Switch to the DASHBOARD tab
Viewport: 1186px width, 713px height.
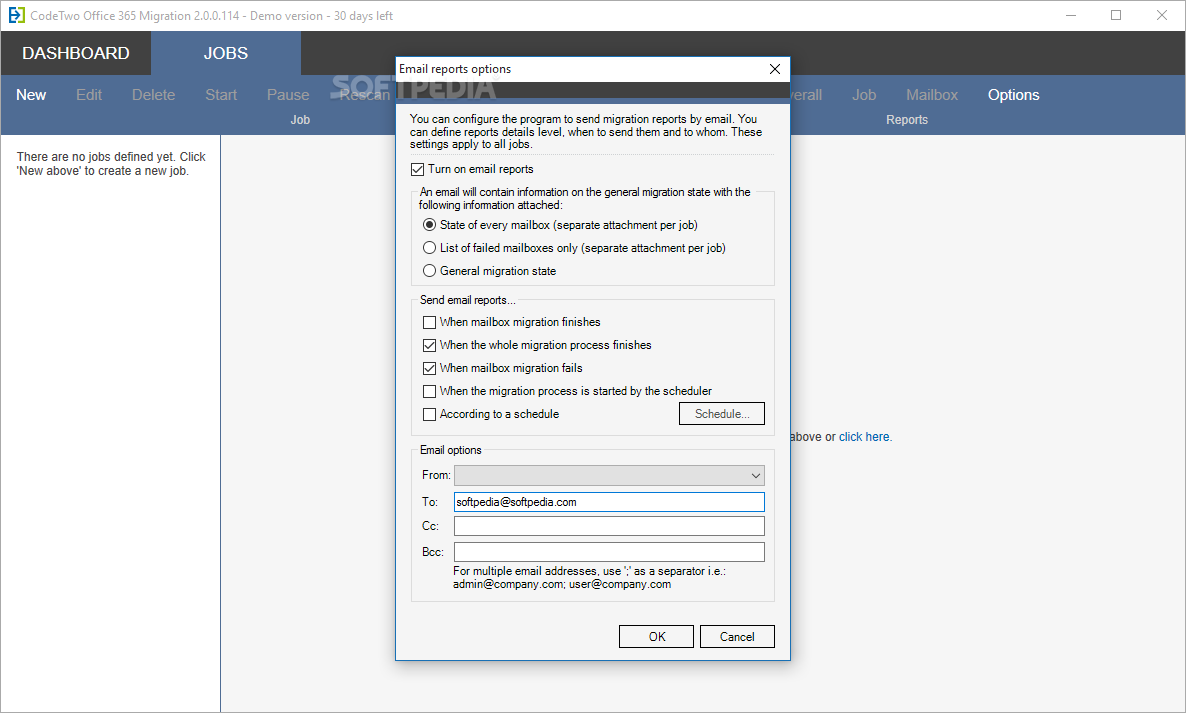[x=76, y=53]
